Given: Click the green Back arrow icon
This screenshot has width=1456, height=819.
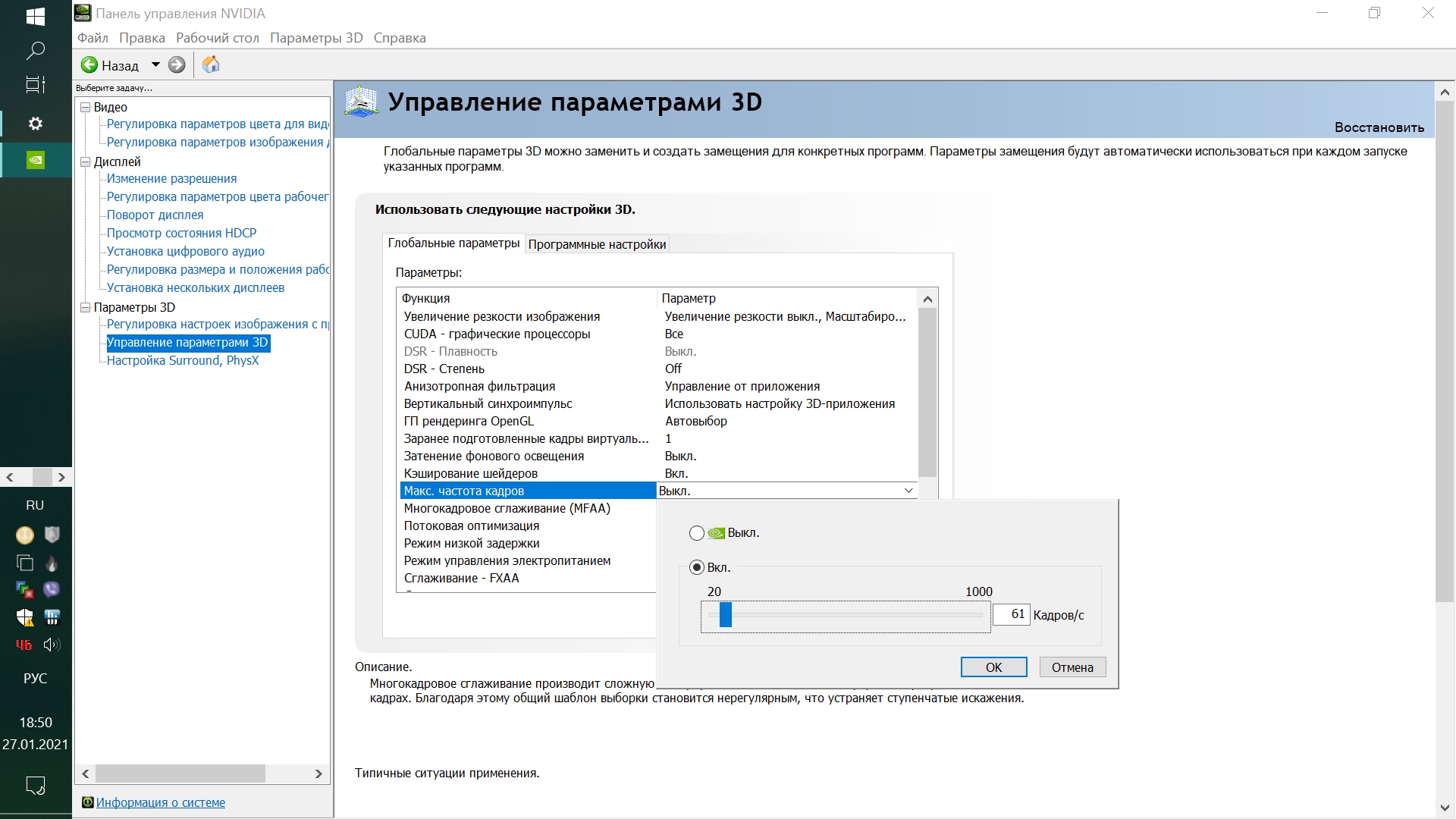Looking at the screenshot, I should [89, 65].
